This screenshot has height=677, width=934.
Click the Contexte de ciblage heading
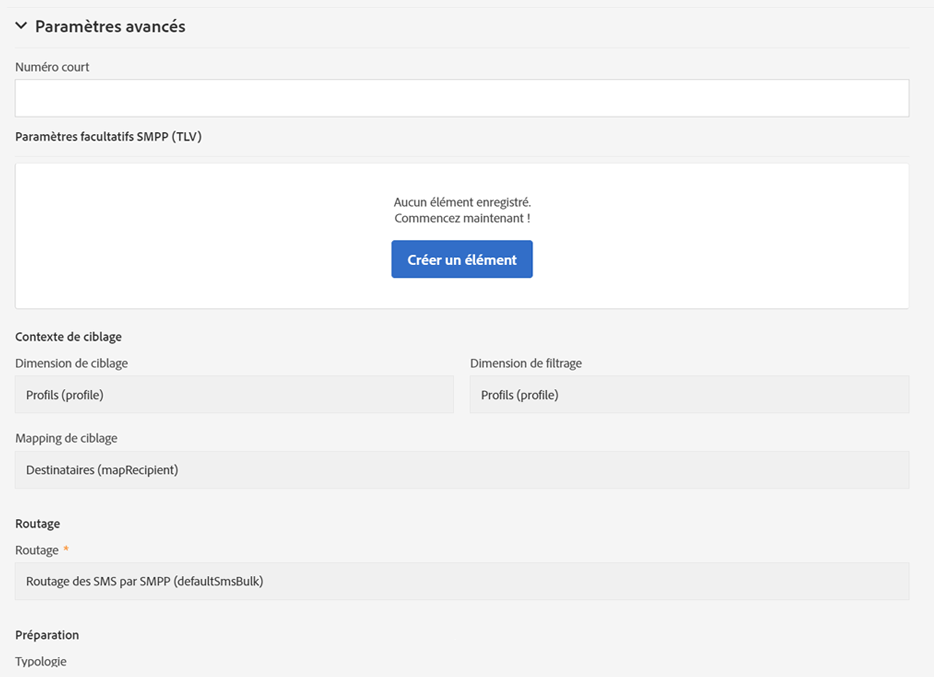68,337
